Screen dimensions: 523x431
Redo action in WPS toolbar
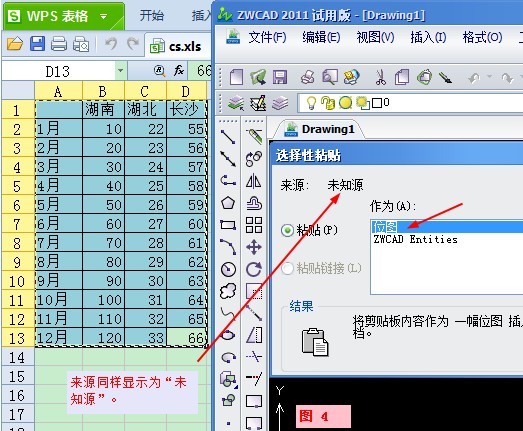click(x=133, y=44)
